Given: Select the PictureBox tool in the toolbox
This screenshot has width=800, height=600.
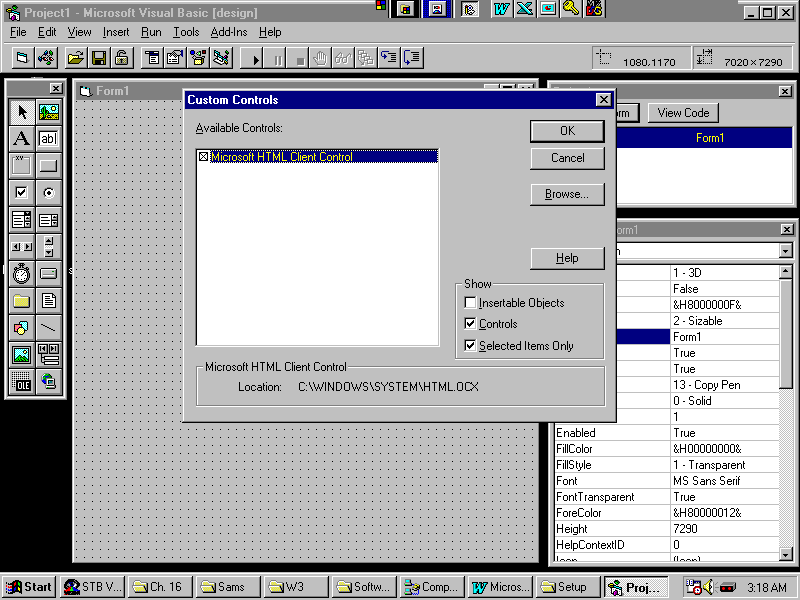Looking at the screenshot, I should (x=48, y=111).
